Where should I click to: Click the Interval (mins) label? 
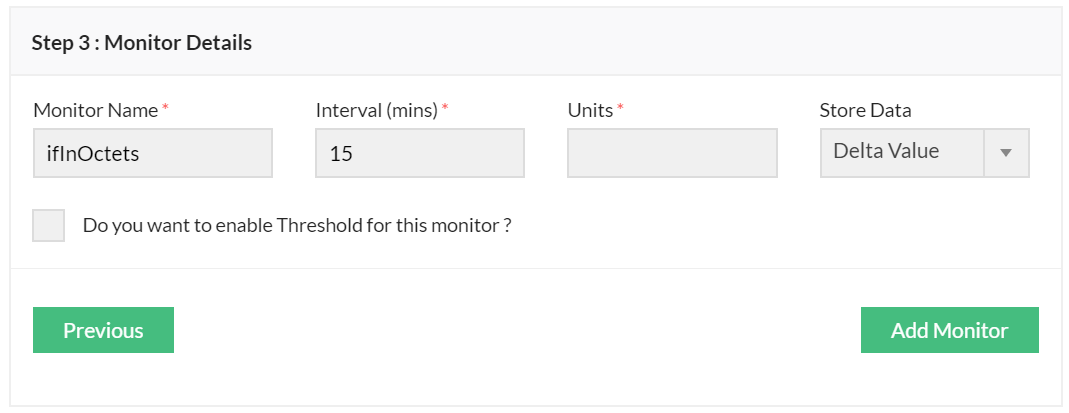377,110
